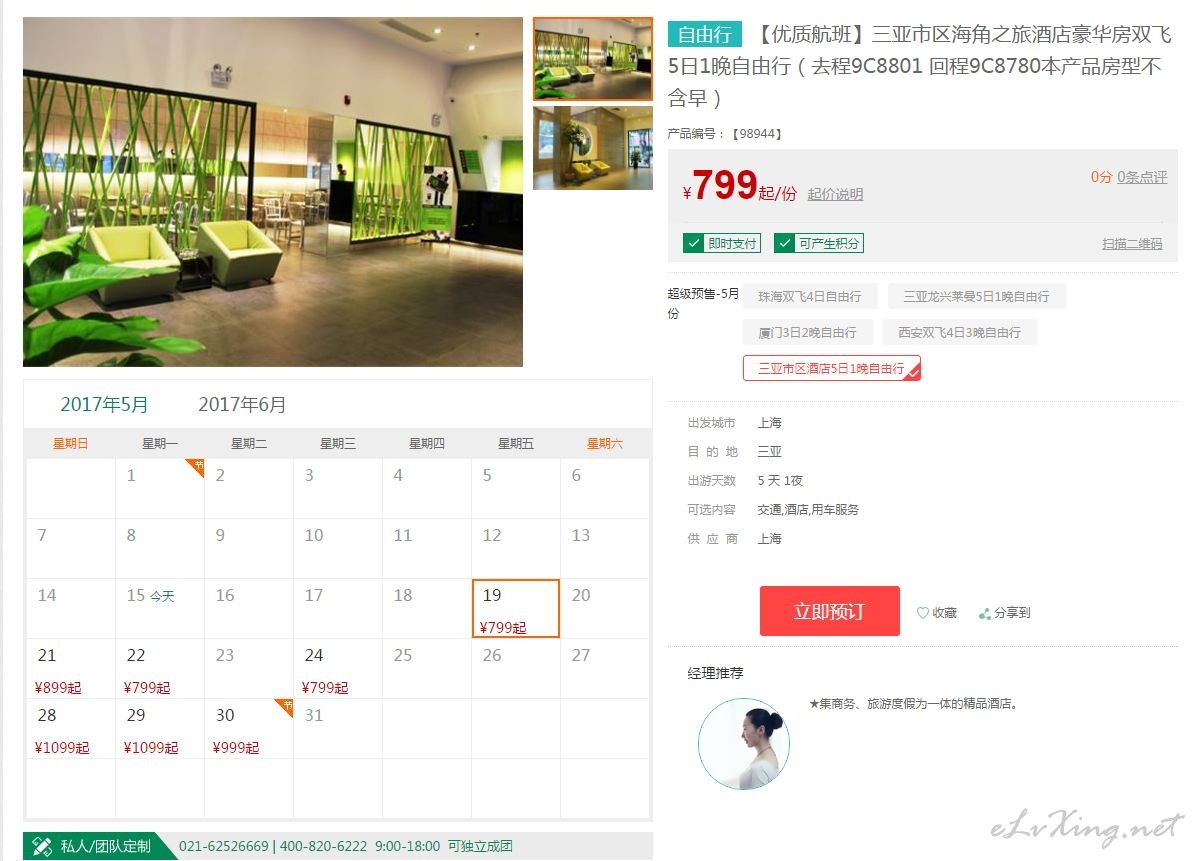Click the custom tour pencil icon
The image size is (1195, 861).
(x=42, y=847)
